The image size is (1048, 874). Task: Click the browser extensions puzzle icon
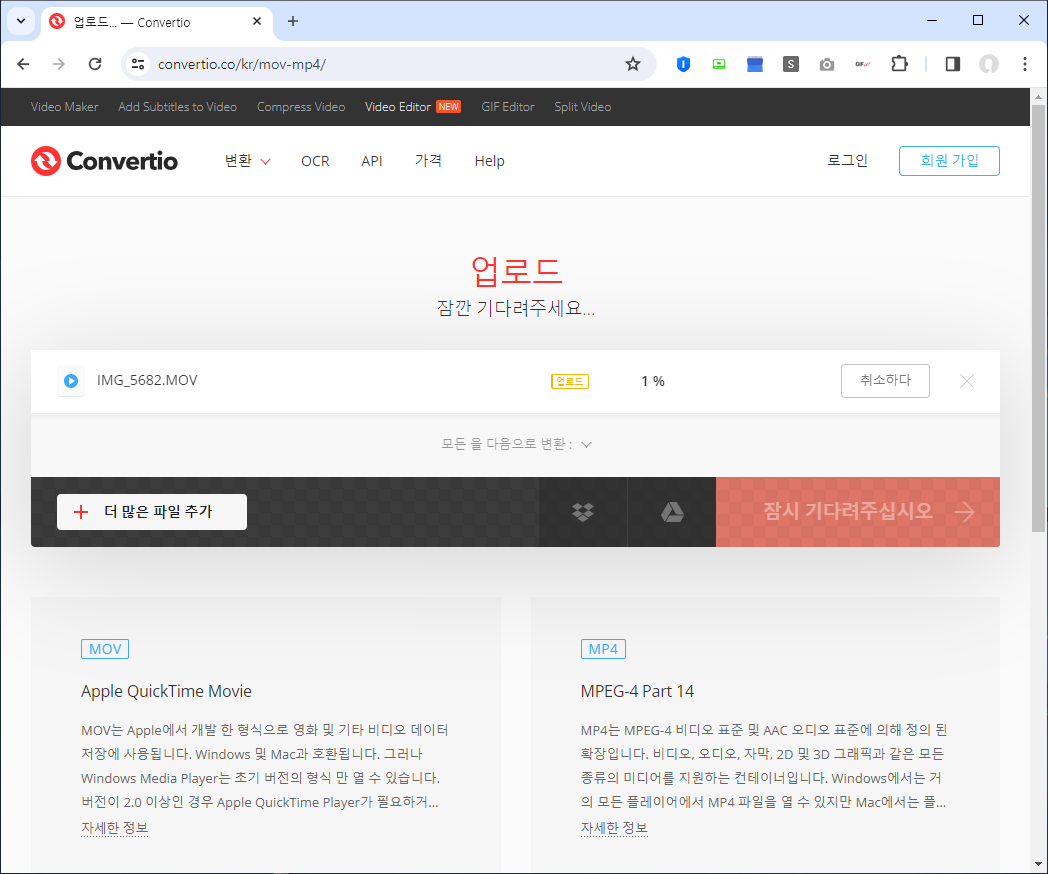pos(899,63)
